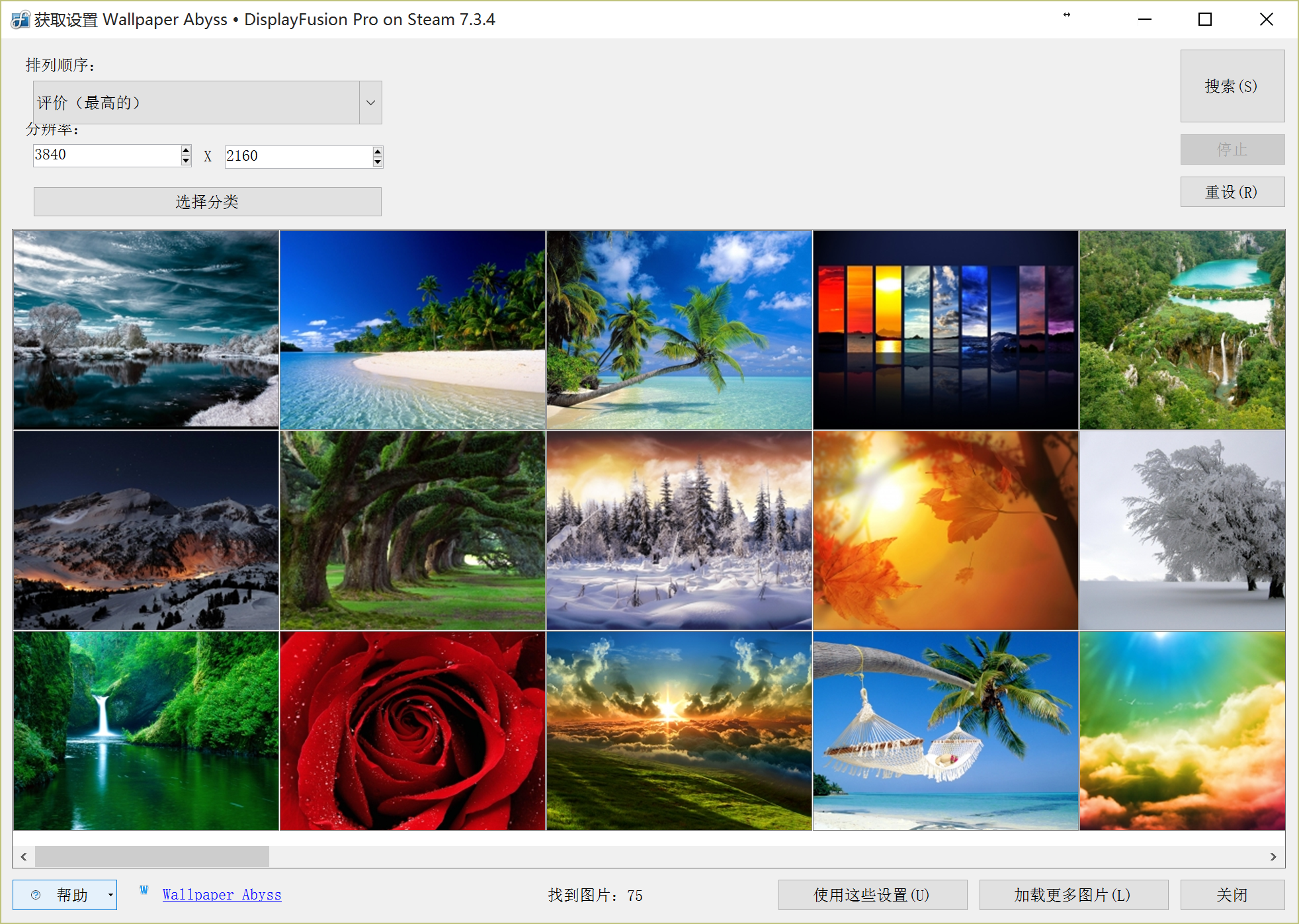Load more images with 加载更多图片(L)
This screenshot has height=924, width=1299.
click(1073, 895)
